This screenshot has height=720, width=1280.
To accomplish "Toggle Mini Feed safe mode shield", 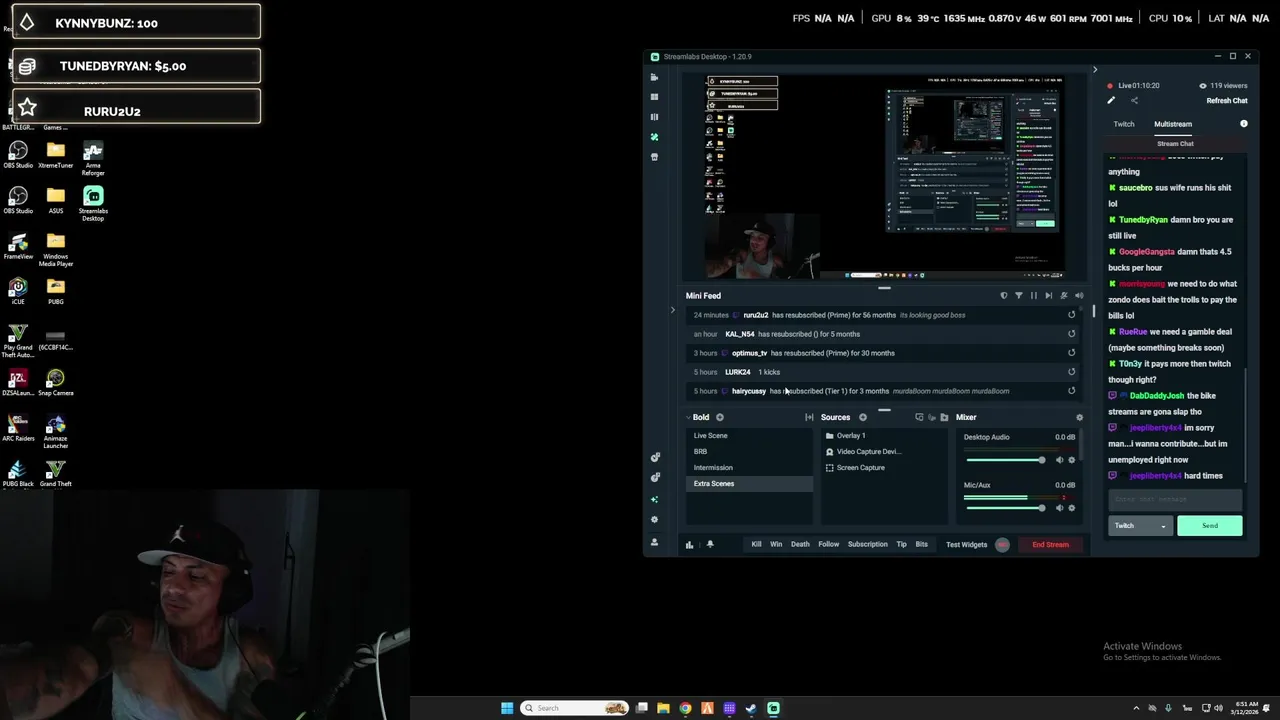I will pyautogui.click(x=1004, y=296).
